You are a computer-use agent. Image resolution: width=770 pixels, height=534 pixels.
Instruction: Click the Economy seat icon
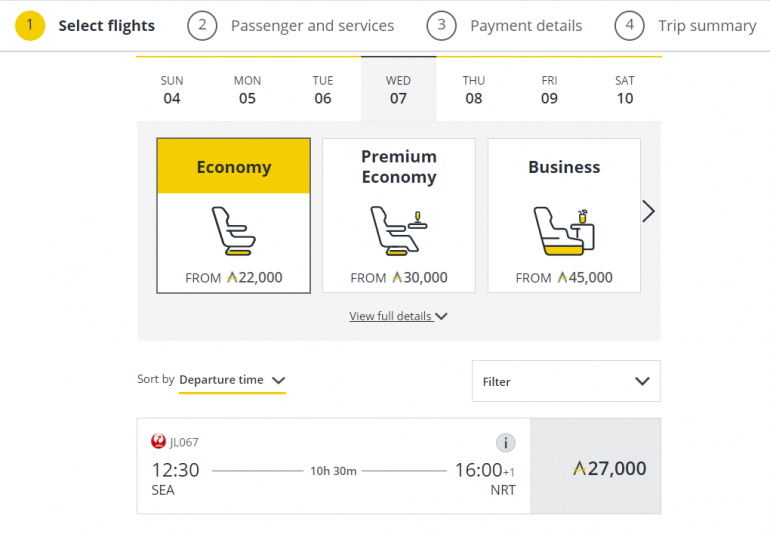pos(234,230)
